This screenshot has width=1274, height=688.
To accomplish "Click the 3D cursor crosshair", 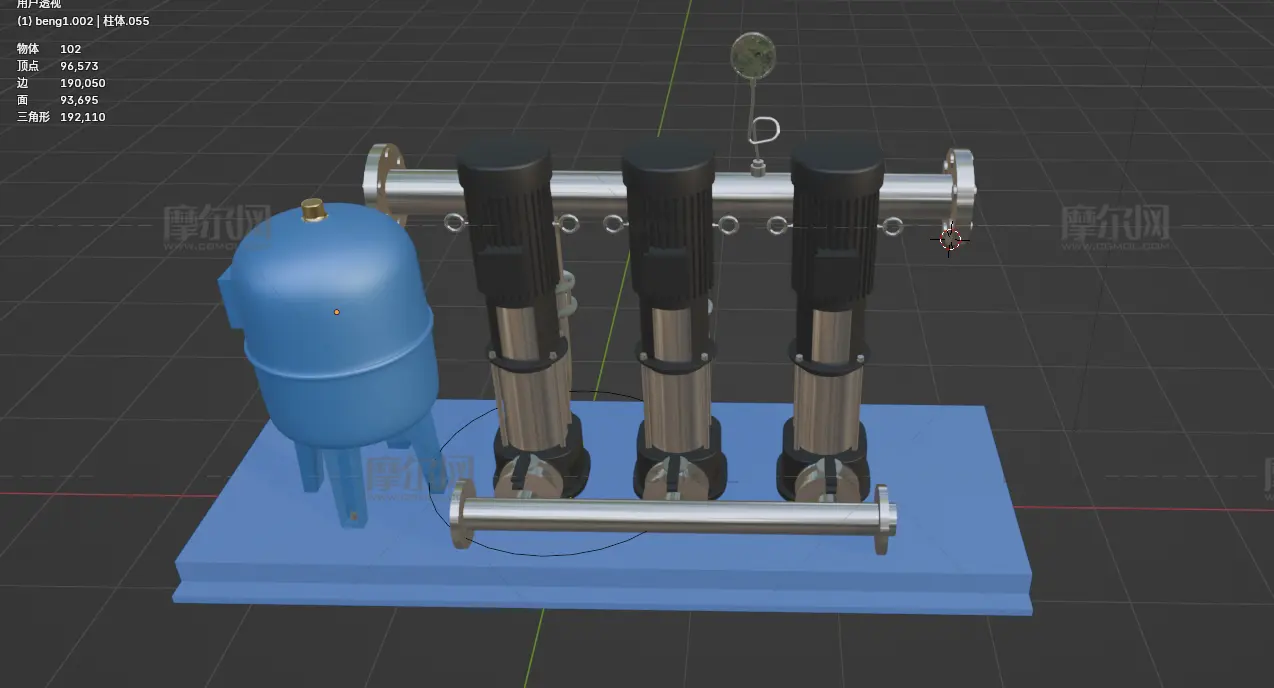I will [x=950, y=239].
